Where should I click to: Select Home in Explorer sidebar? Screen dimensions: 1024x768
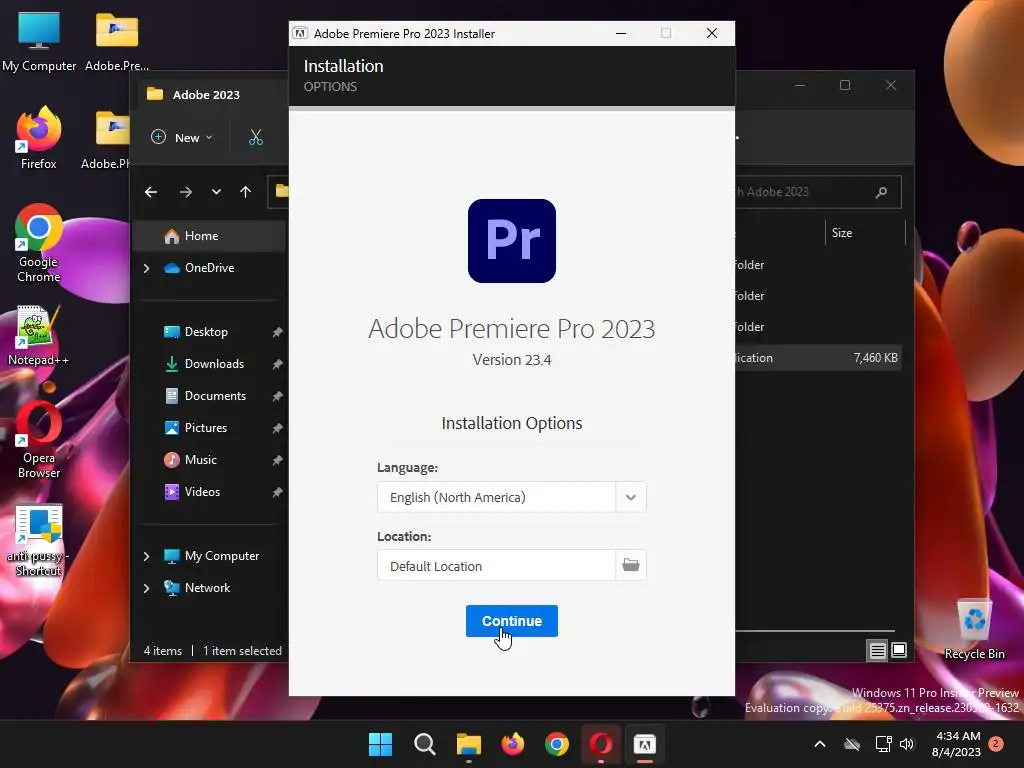(209, 236)
